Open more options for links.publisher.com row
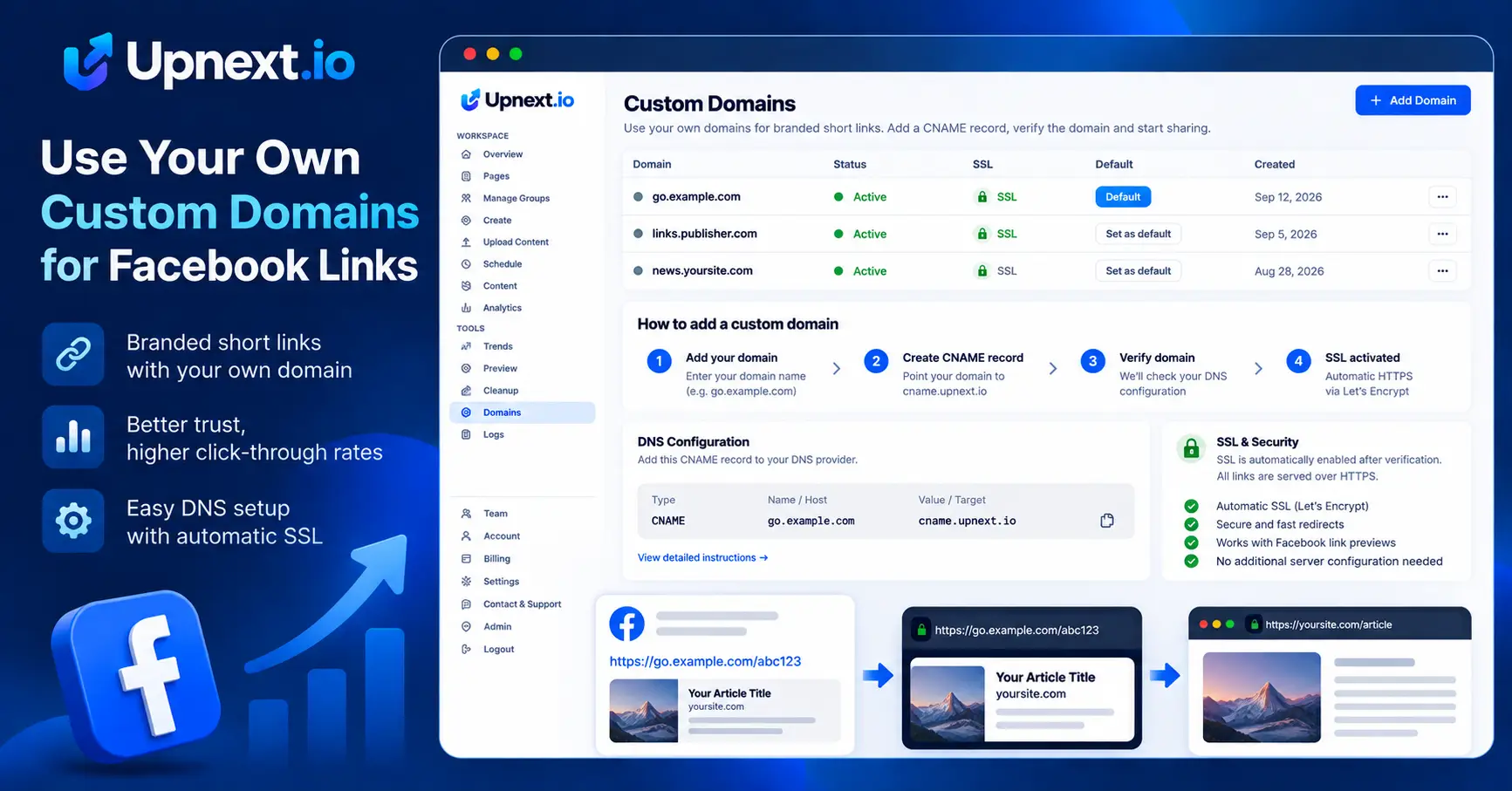The width and height of the screenshot is (1512, 791). click(x=1442, y=234)
